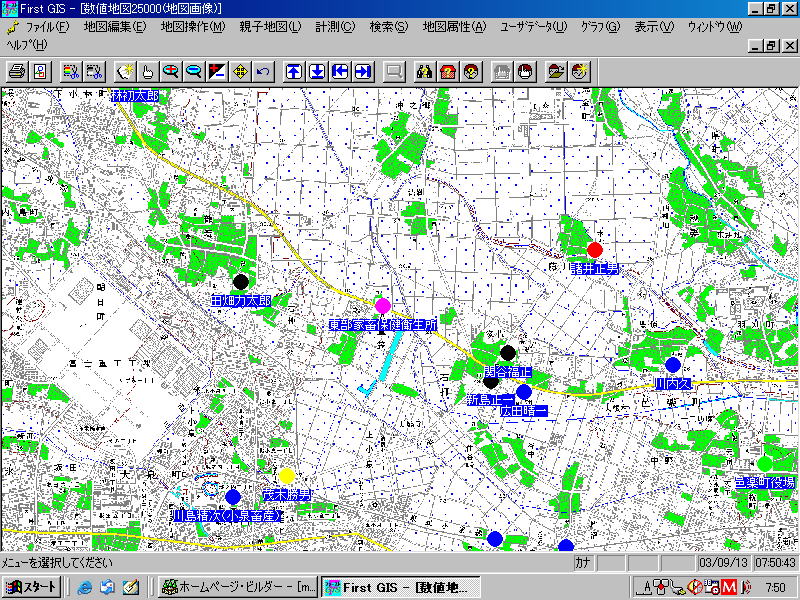The image size is (800, 600).
Task: Click the Windows スタート button
Action: [31, 587]
